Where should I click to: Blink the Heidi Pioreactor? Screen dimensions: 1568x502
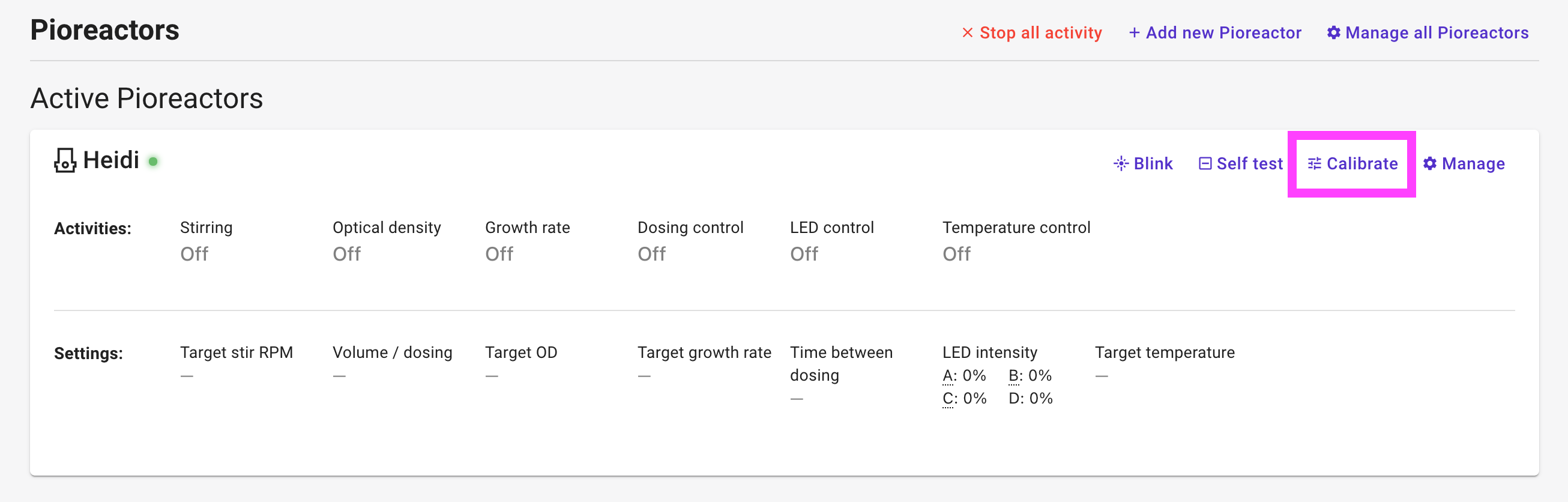[1143, 163]
